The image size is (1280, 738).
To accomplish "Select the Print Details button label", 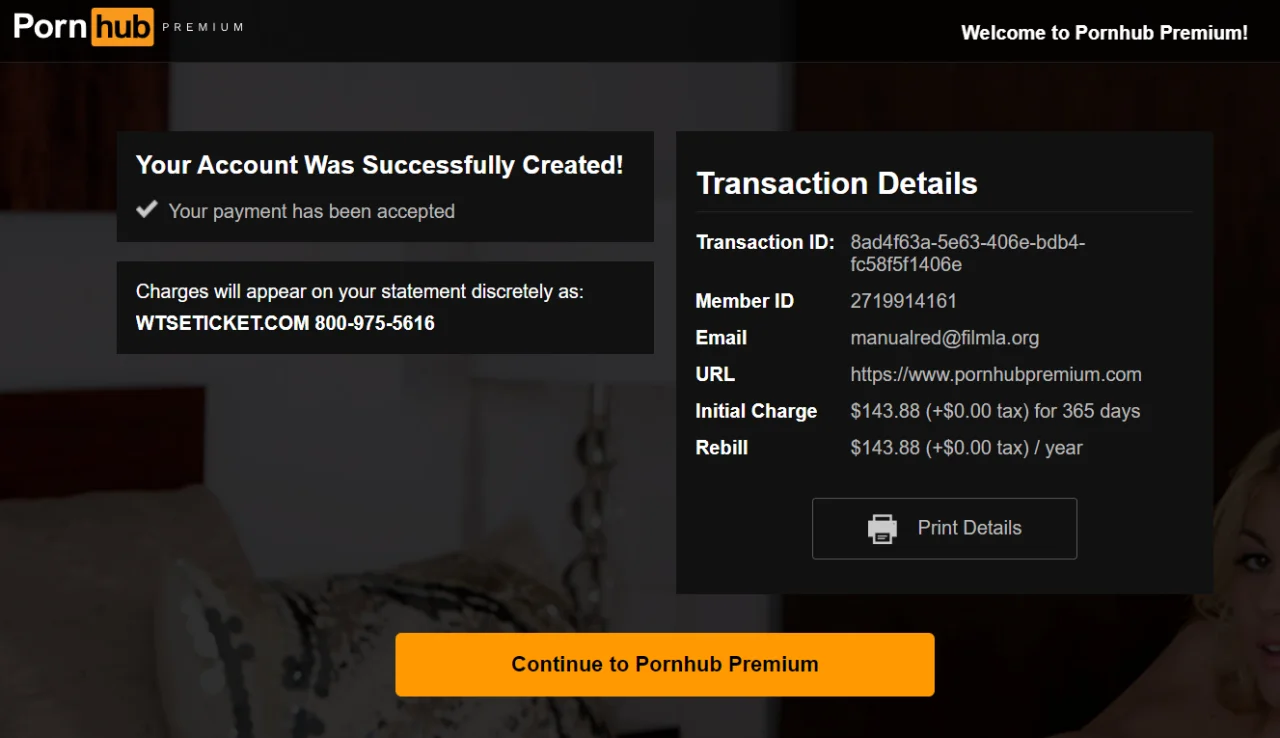I will click(969, 528).
